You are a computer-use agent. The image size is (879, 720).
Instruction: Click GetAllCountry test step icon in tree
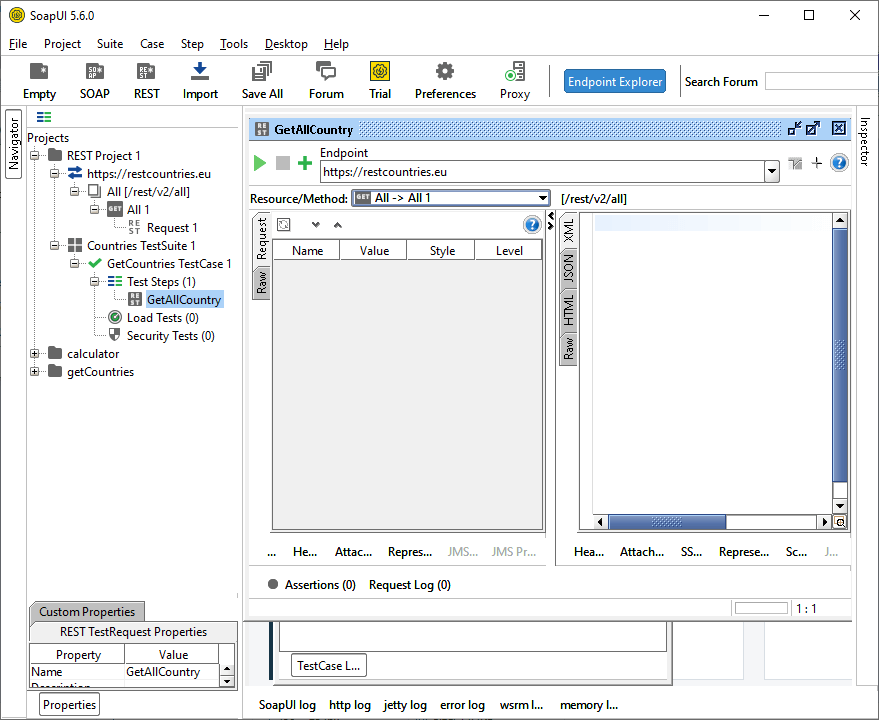click(135, 299)
